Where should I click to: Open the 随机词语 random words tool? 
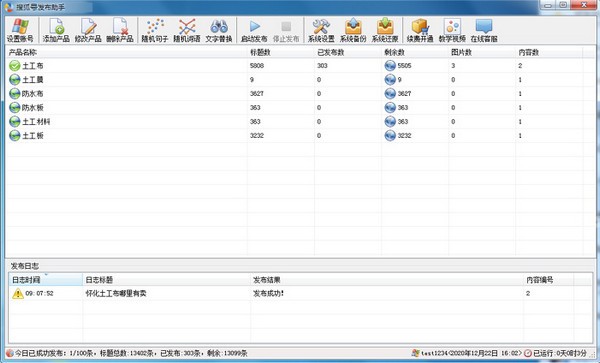pos(187,30)
